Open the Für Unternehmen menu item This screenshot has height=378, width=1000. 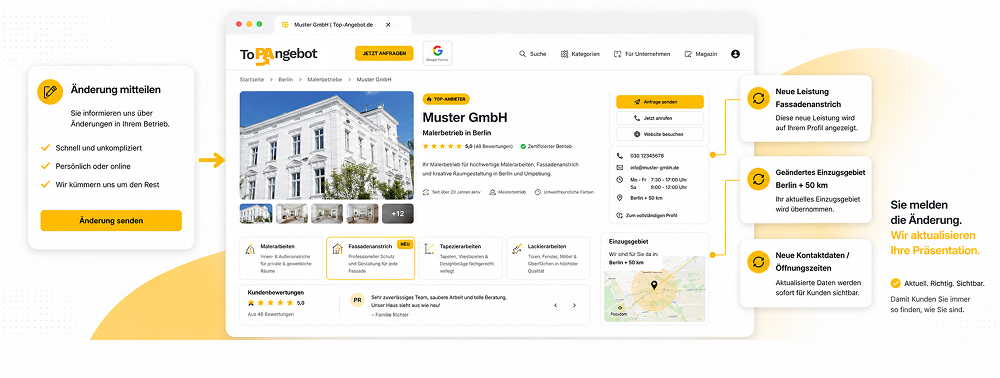coord(642,54)
